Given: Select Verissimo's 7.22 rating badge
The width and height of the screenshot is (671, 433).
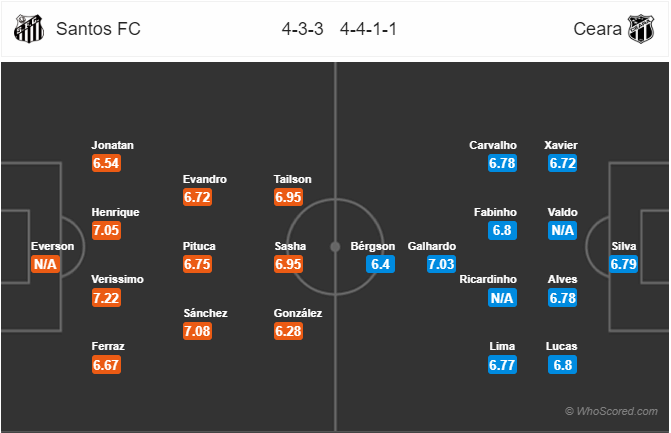Looking at the screenshot, I should [107, 298].
